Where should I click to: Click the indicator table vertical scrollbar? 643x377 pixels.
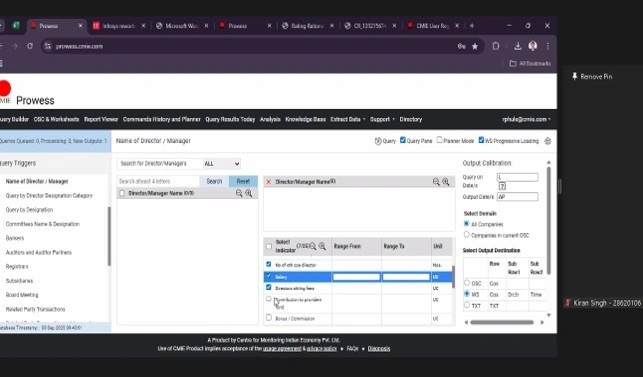[x=453, y=277]
